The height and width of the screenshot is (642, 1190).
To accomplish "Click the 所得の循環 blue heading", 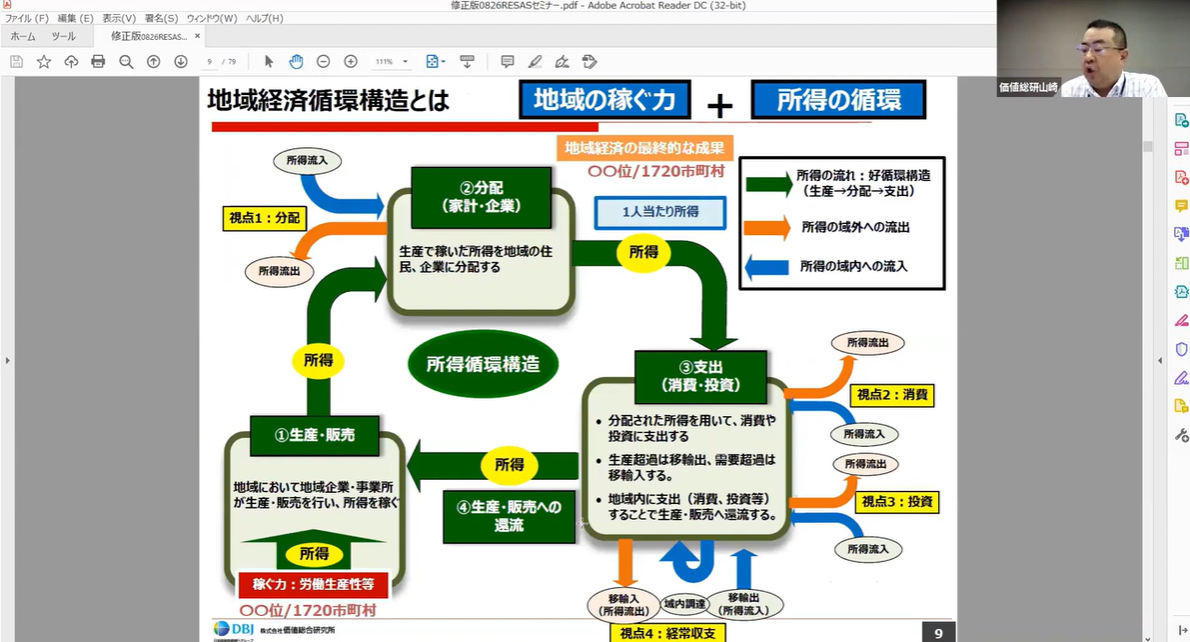I will (x=839, y=99).
